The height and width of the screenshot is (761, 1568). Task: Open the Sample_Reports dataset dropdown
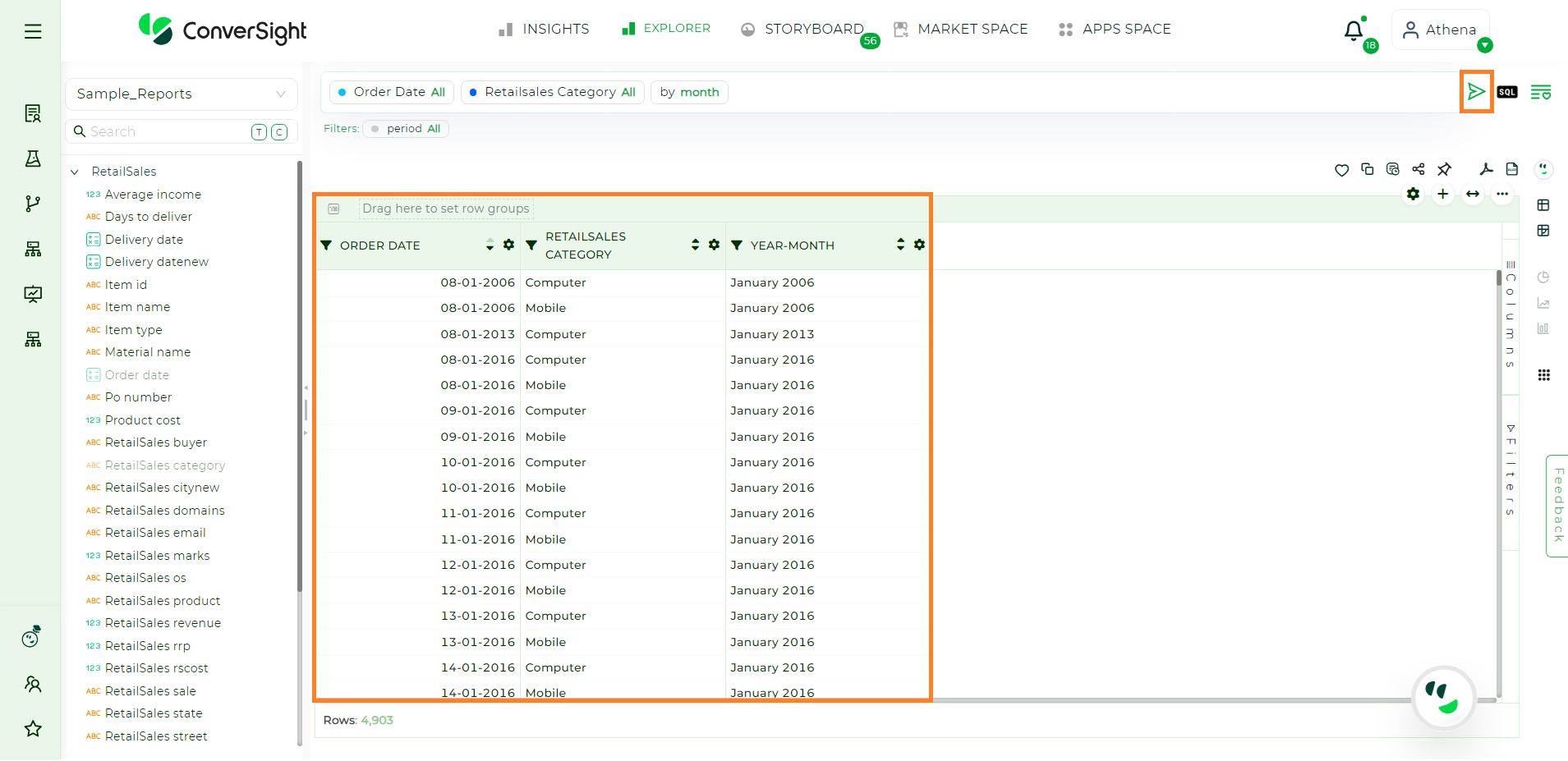(x=282, y=94)
